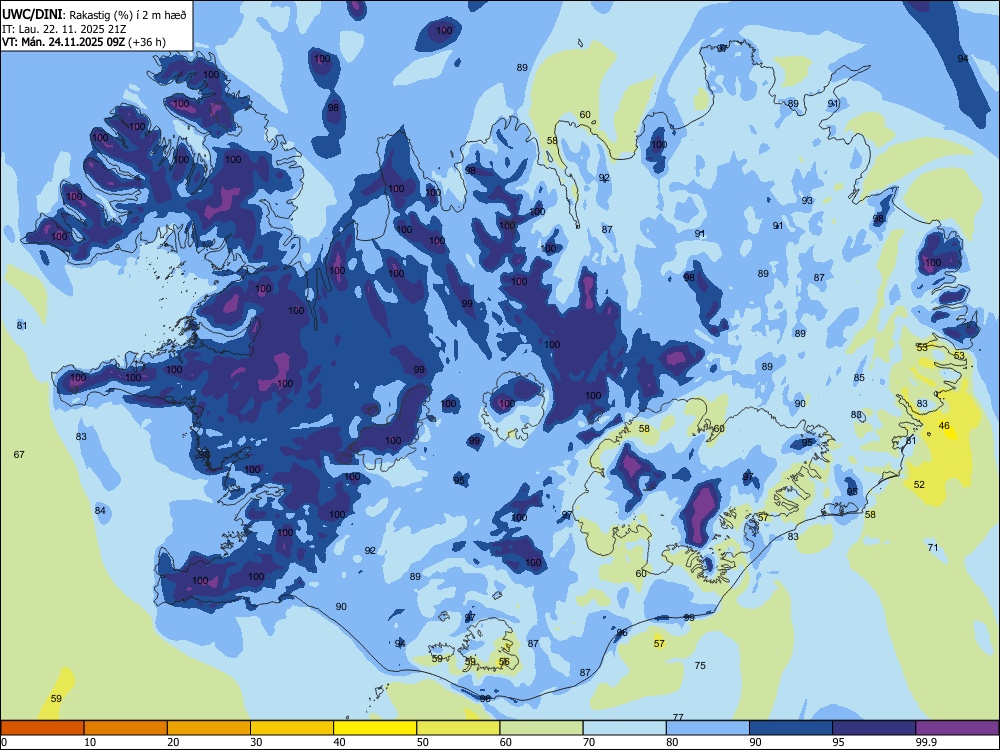This screenshot has height=750, width=1000.
Task: Pick the 40–50% bright yellow legend swatch
Action: 375,728
